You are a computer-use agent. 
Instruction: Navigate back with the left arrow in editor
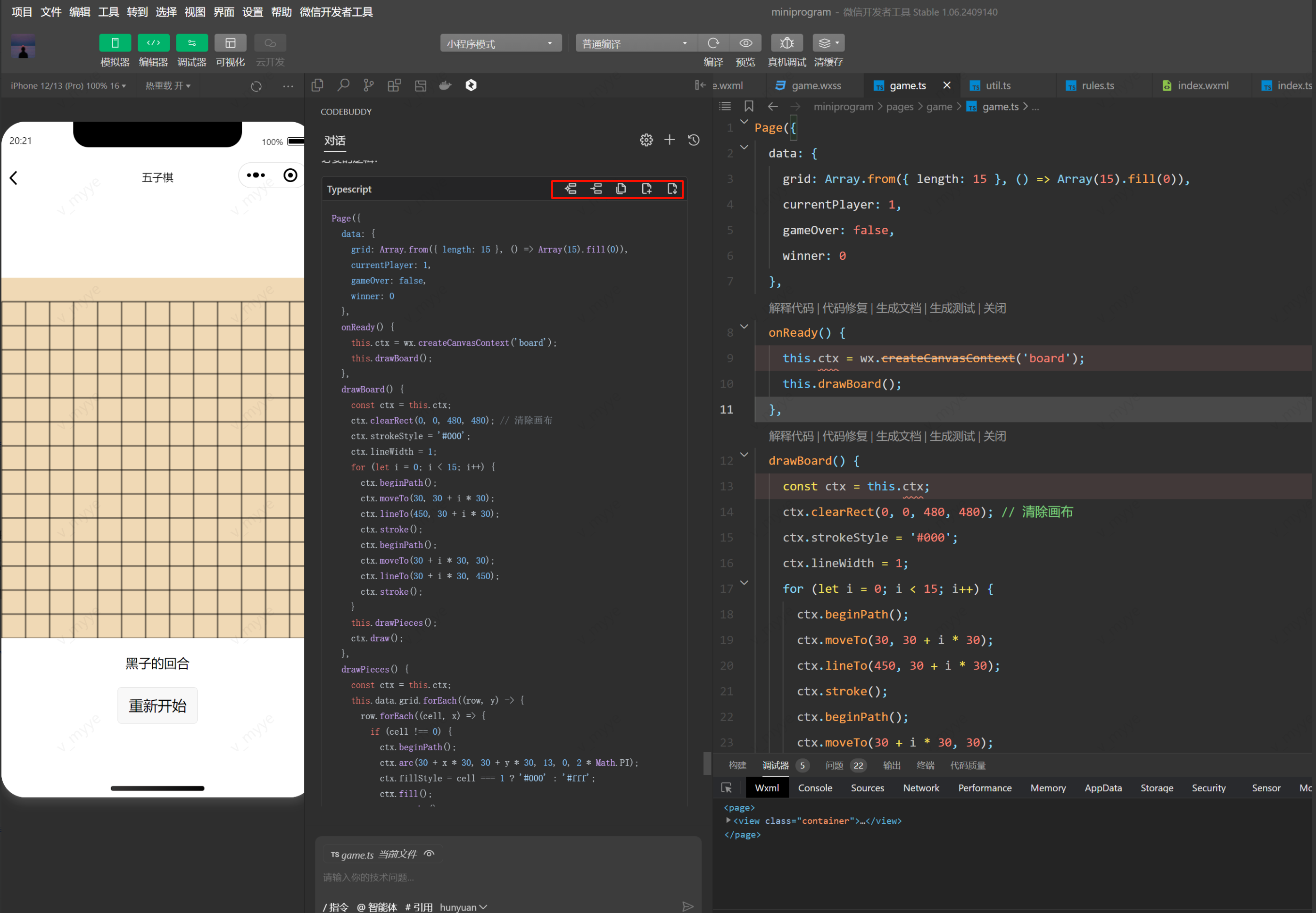[773, 107]
